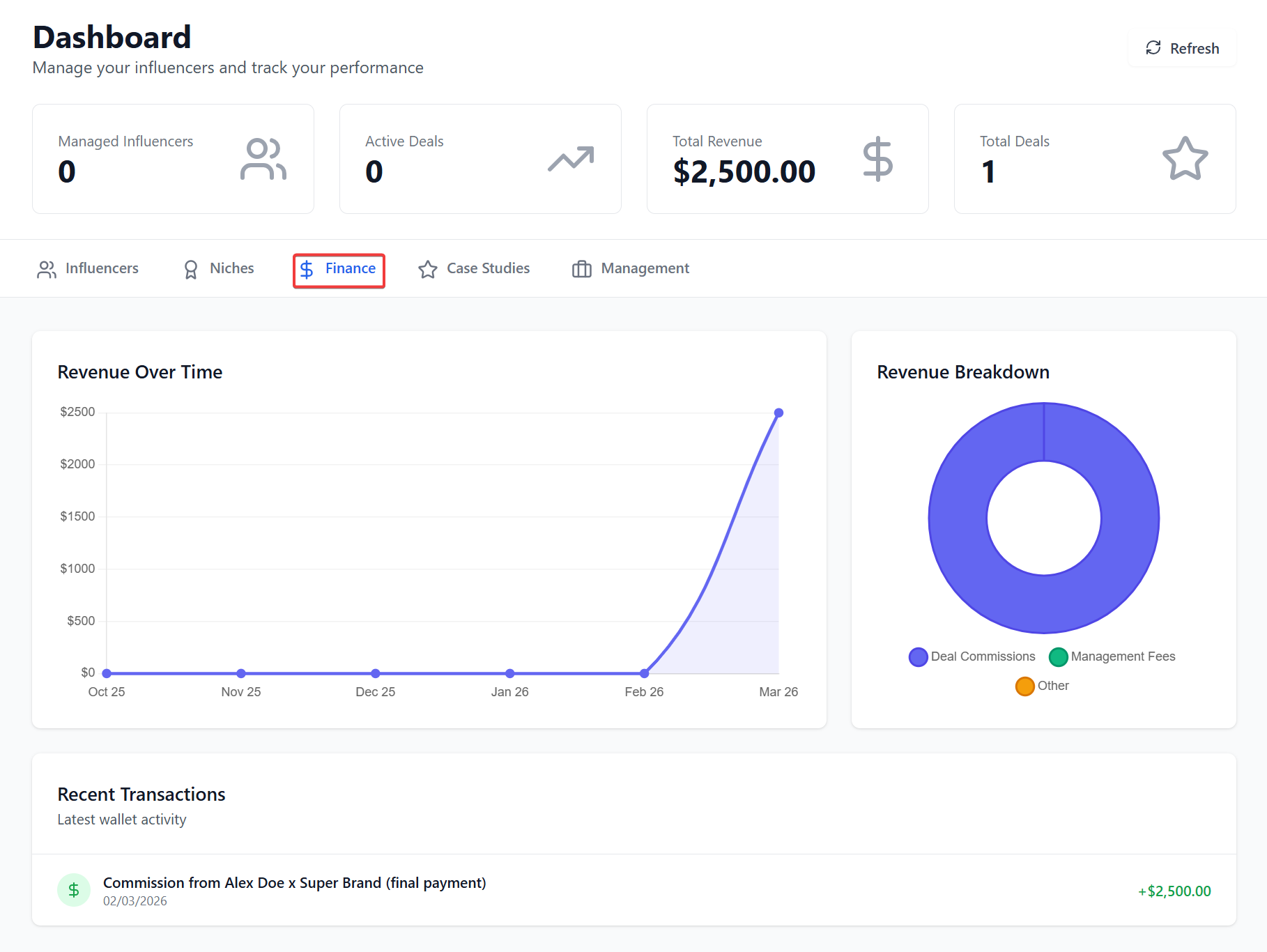Viewport: 1267px width, 952px height.
Task: Click the refresh arrows icon
Action: click(x=1153, y=47)
